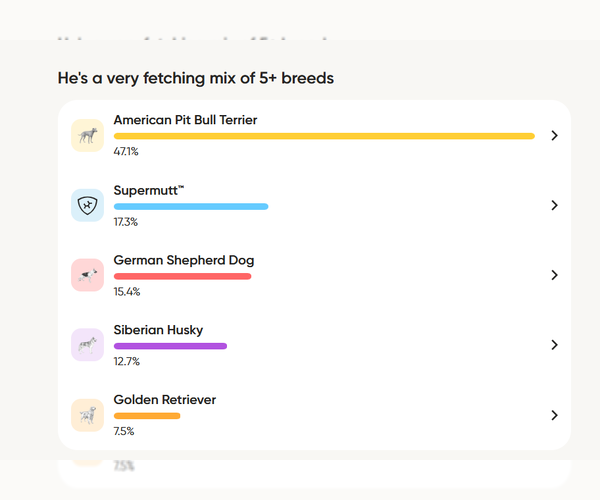Select the Supermutt breed name
600x500 pixels.
point(148,190)
